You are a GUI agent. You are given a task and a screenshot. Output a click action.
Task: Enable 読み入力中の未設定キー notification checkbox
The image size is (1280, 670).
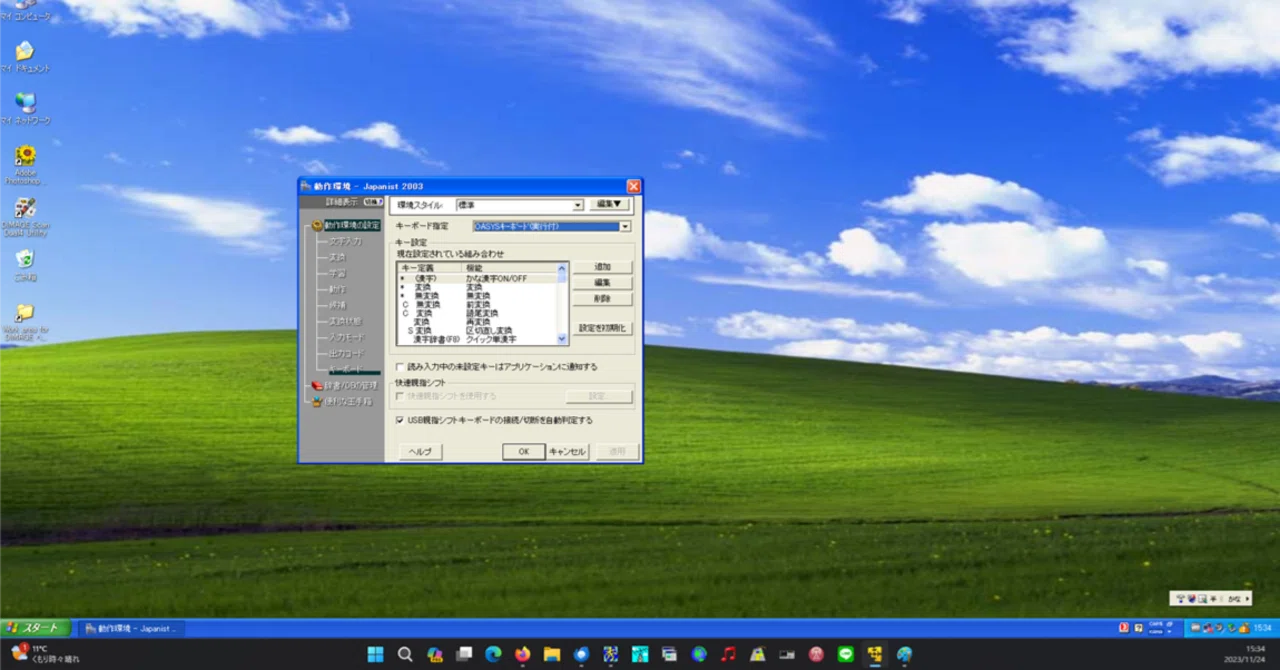(x=400, y=366)
